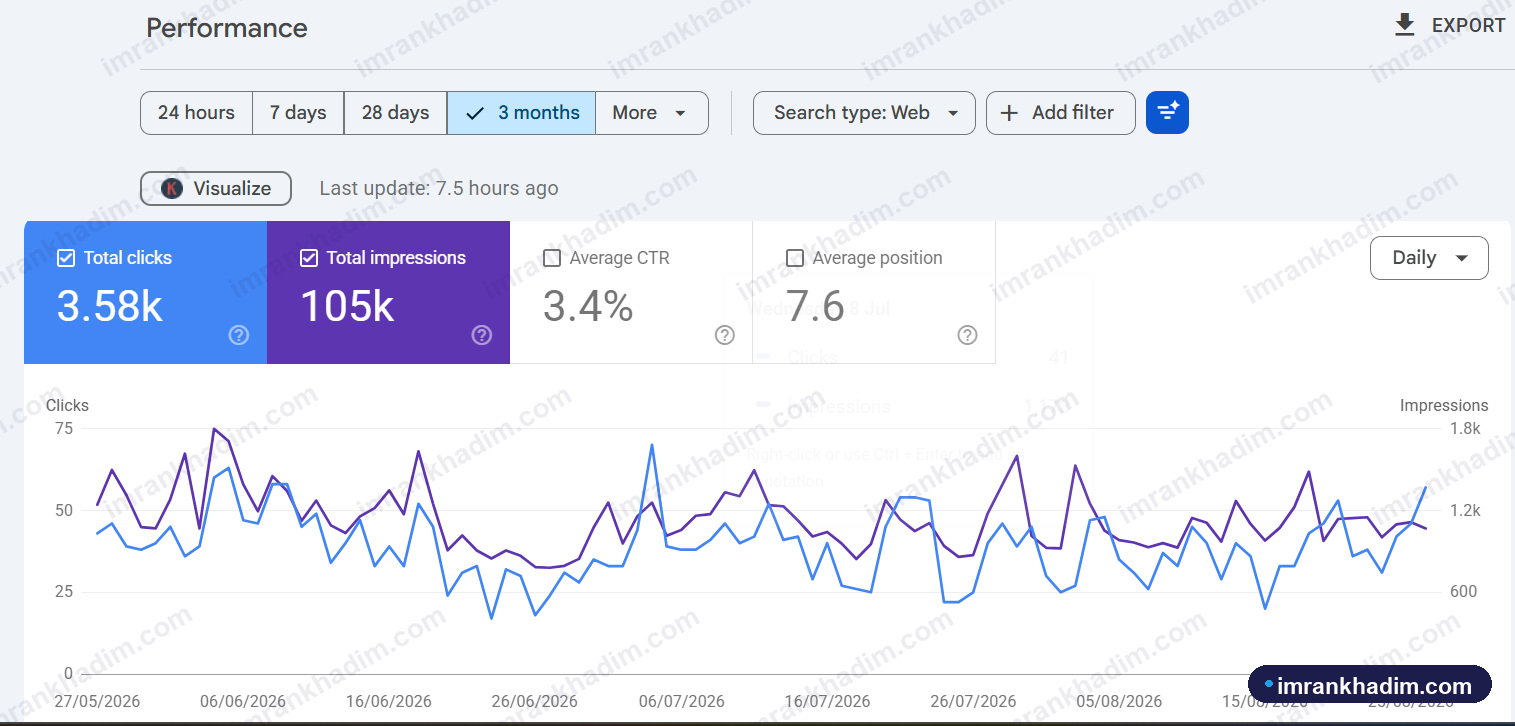
Task: Select the 24 hours date range
Action: coord(196,113)
